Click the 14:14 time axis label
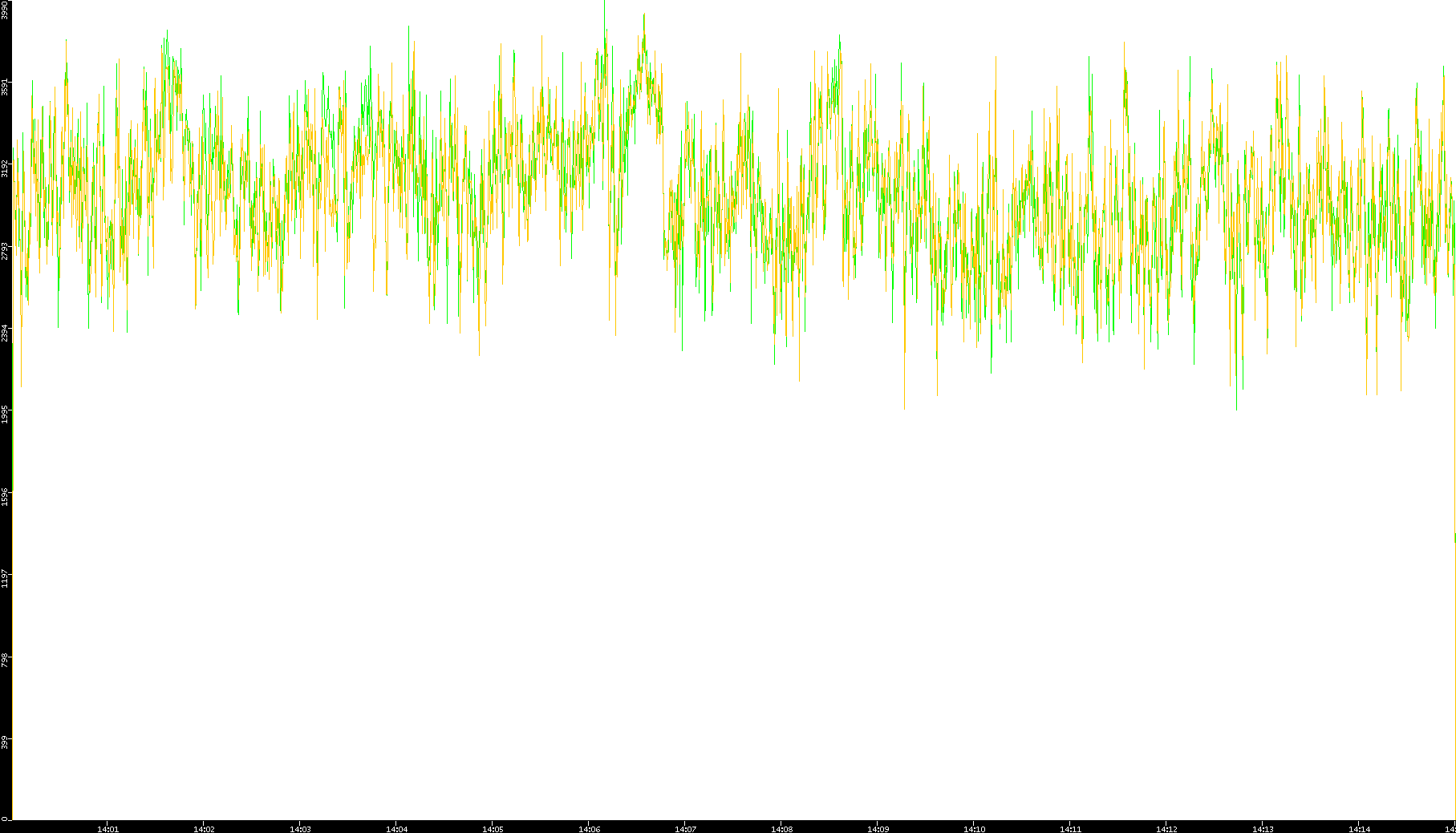Screen dimensions: 1456x833 pyautogui.click(x=1359, y=828)
